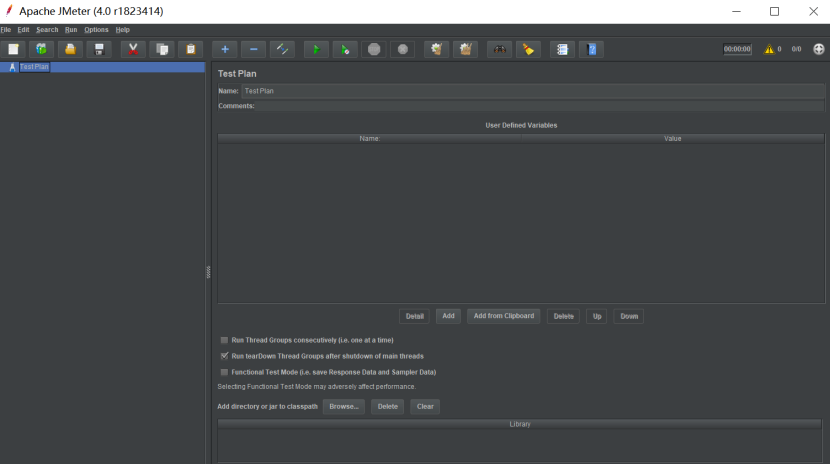Uncheck Run tearDown Thread Groups checkbox

point(224,356)
